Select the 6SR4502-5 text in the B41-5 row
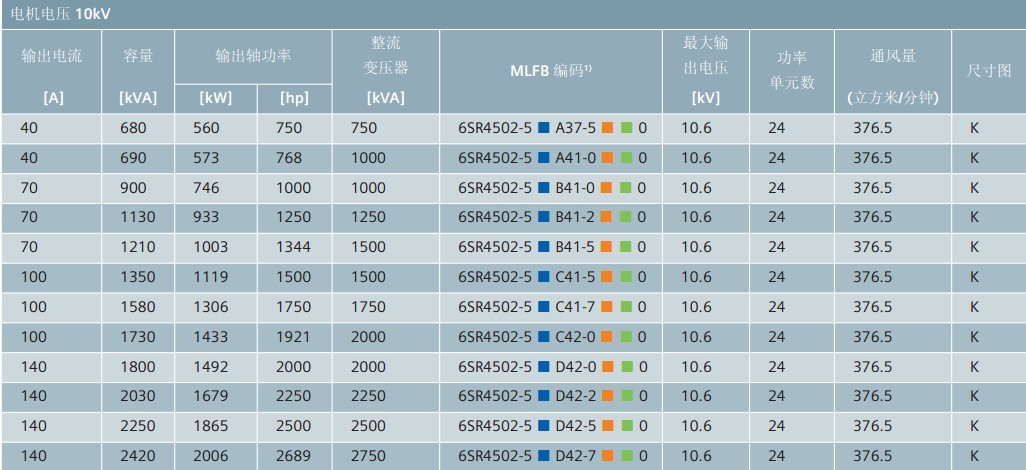The width and height of the screenshot is (1026, 470). [494, 247]
